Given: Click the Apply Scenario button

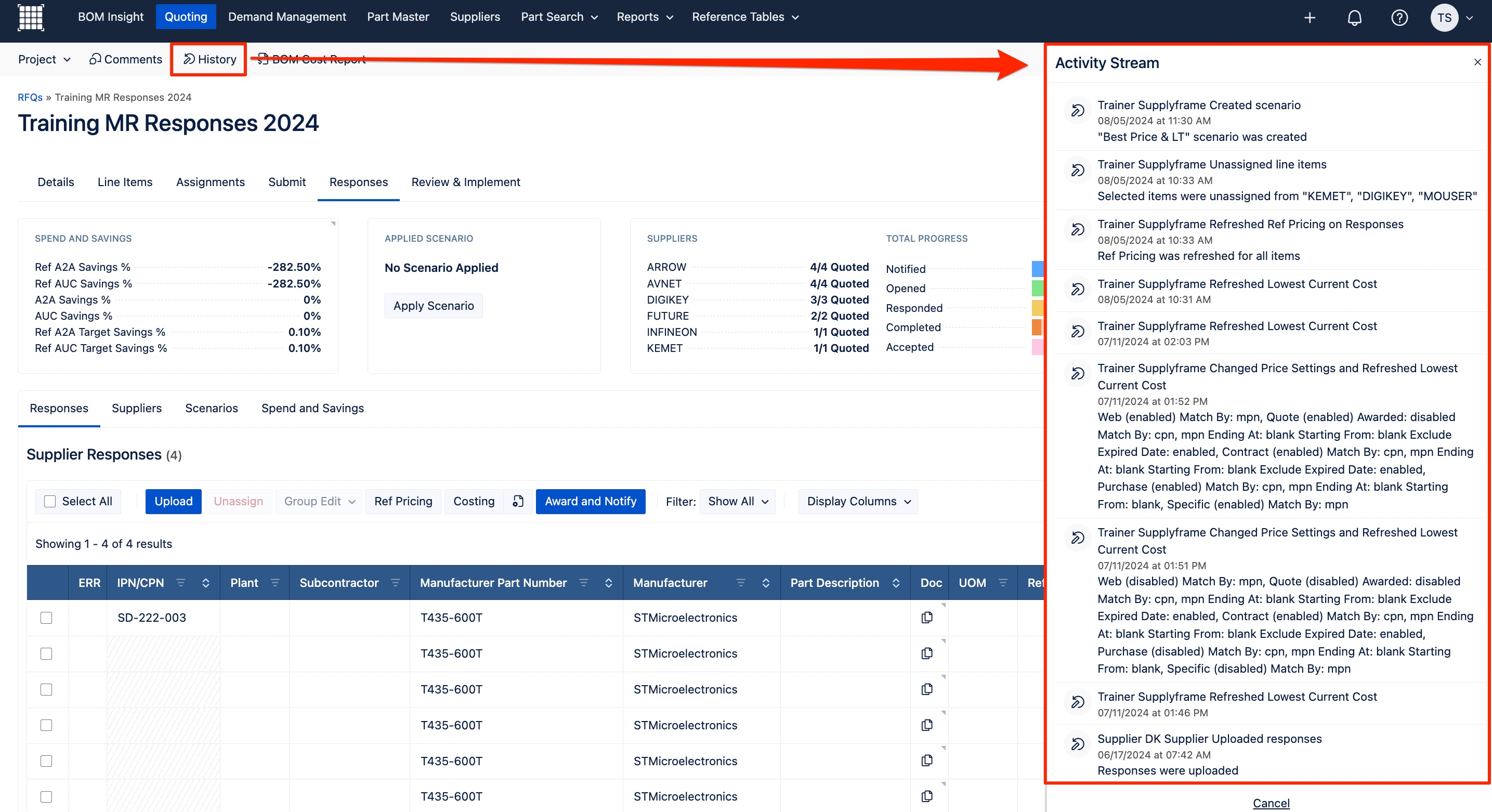Looking at the screenshot, I should 433,305.
